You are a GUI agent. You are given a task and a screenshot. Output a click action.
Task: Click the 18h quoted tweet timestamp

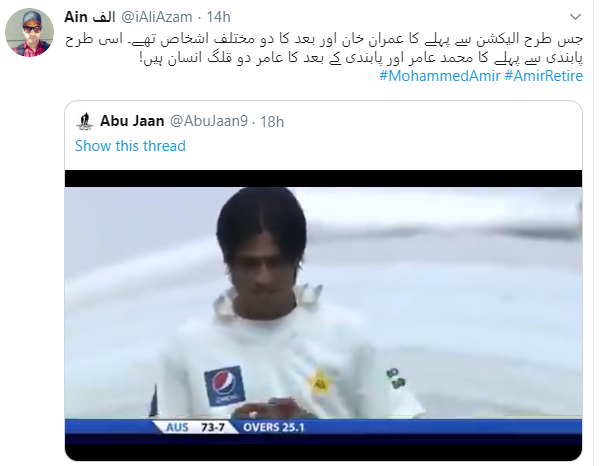pos(272,122)
